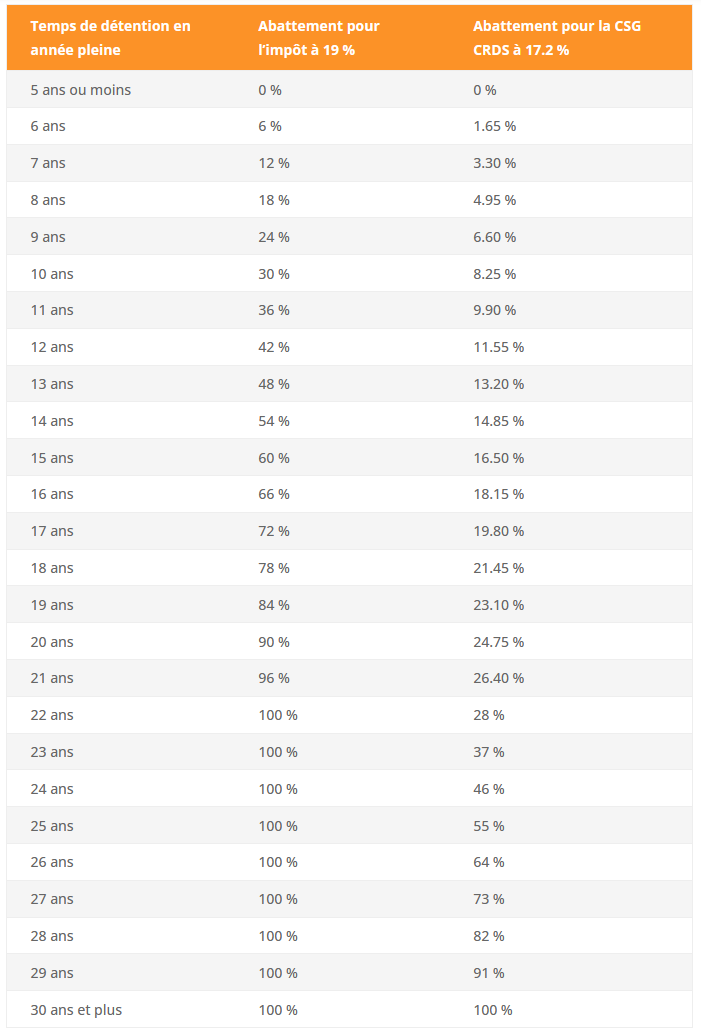Click the 'Temps de détention en année pleine' header
This screenshot has height=1033, width=701.
pos(110,38)
